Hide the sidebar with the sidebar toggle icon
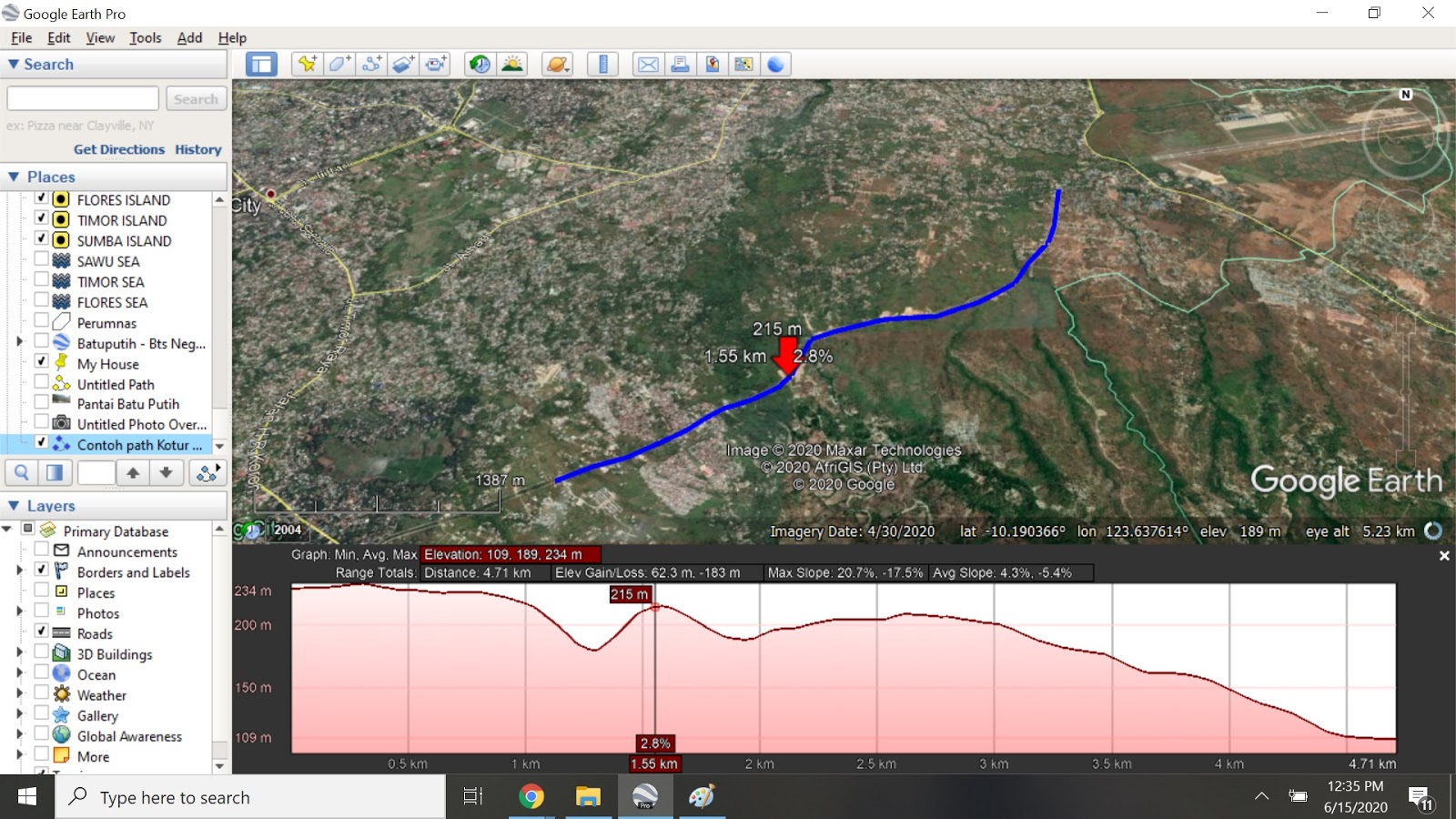Screen dimensions: 1456x819 coord(261,64)
